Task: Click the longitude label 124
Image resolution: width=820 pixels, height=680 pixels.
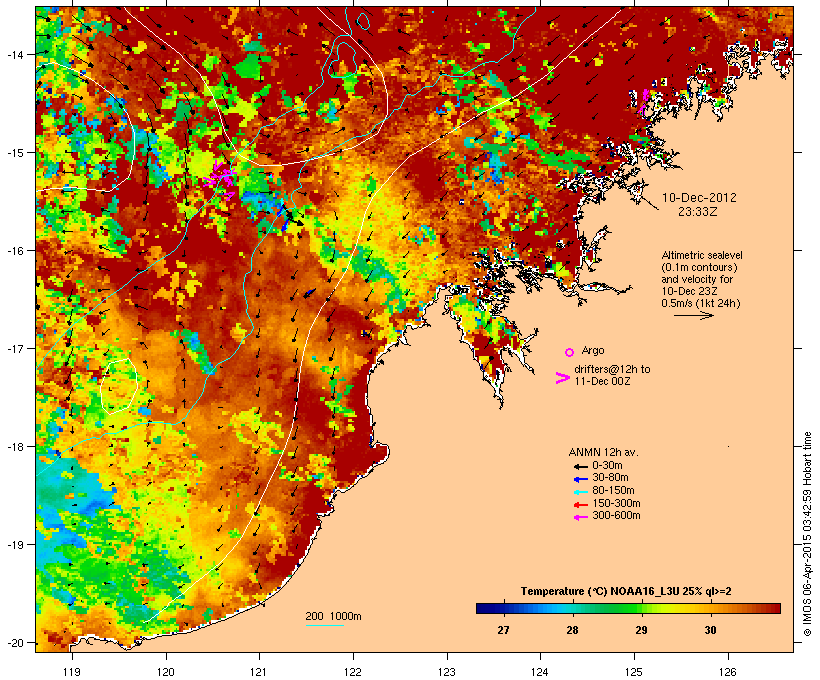Action: click(540, 672)
